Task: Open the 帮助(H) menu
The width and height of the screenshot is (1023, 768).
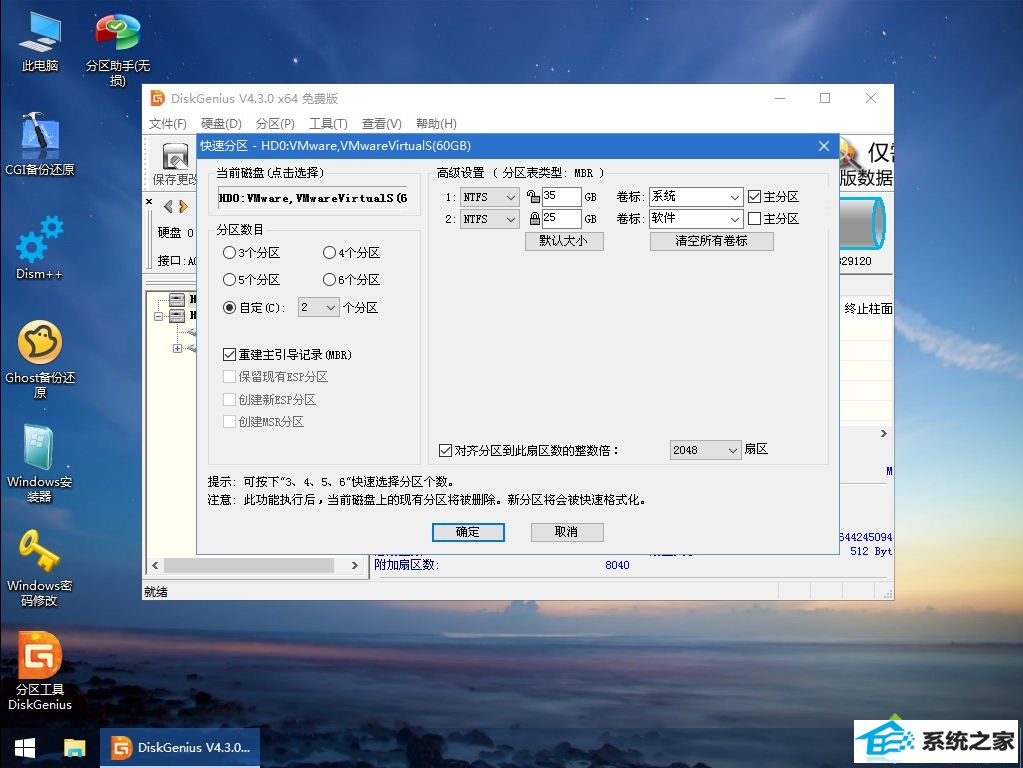Action: (436, 124)
